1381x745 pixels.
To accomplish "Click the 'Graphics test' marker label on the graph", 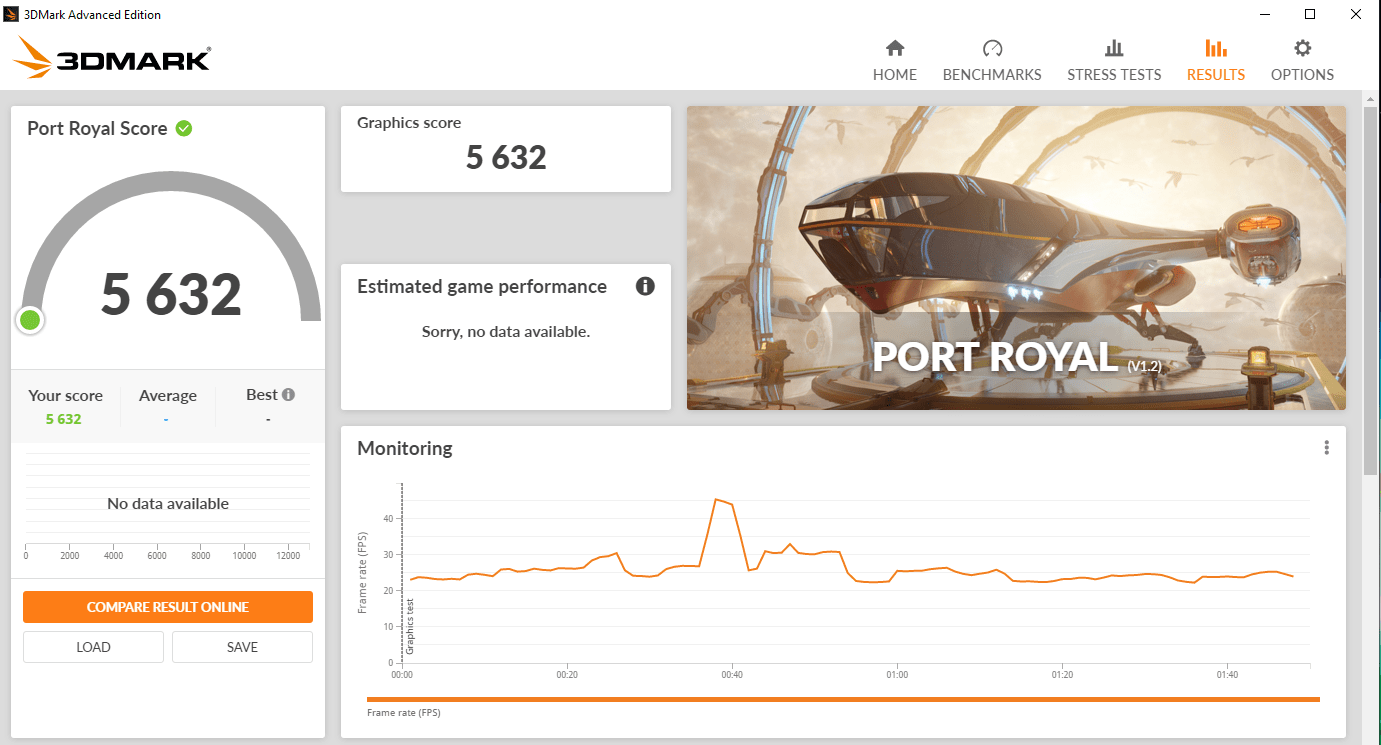I will [410, 626].
